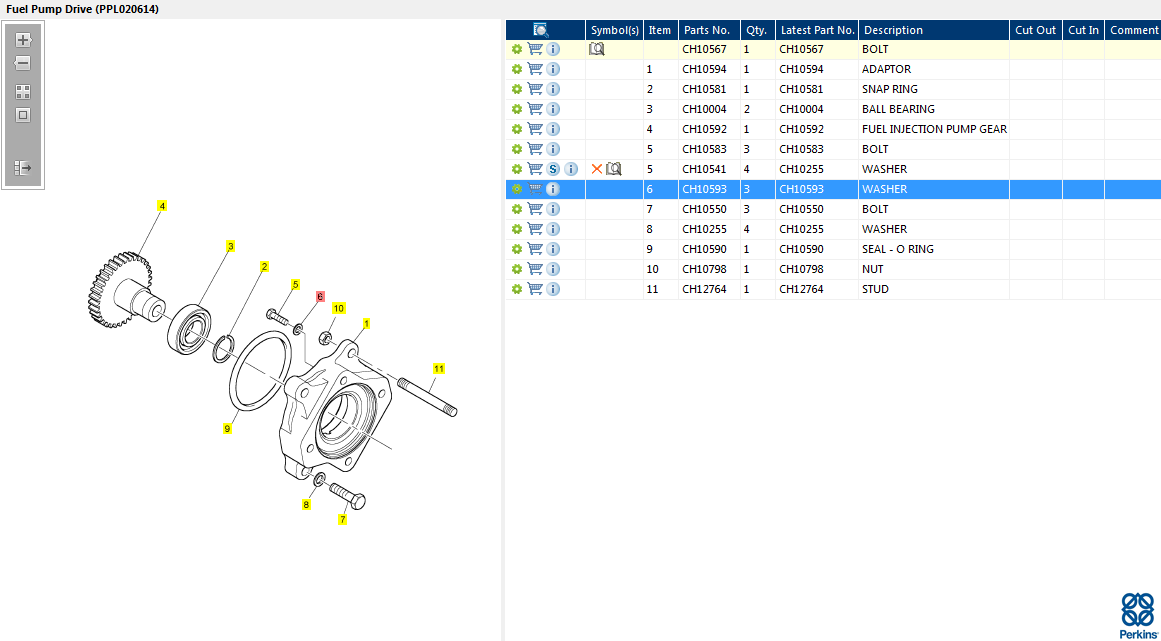The image size is (1161, 641).
Task: Select callout 4 on the gear diagram
Action: [x=162, y=206]
